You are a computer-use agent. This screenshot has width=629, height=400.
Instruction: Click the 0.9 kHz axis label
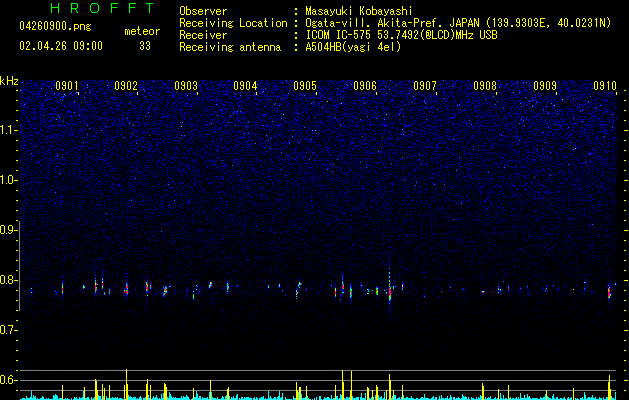[x=9, y=230]
